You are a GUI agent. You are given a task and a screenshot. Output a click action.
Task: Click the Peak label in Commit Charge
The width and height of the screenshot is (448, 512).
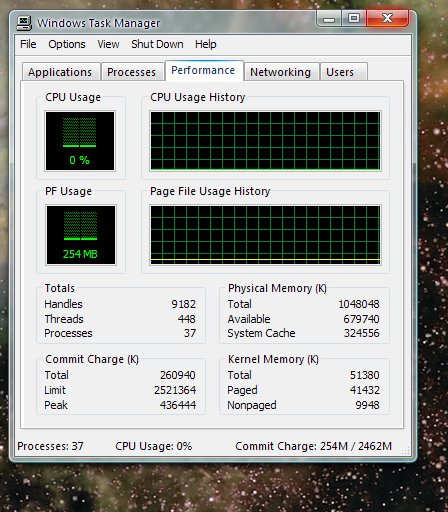[x=56, y=405]
